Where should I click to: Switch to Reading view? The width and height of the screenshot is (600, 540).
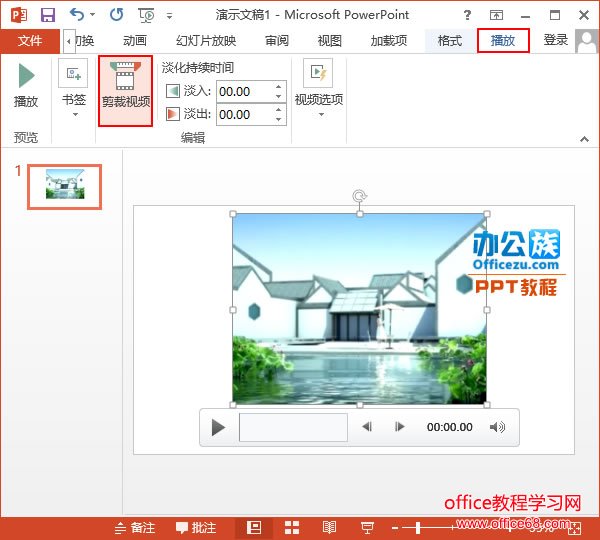pos(329,528)
